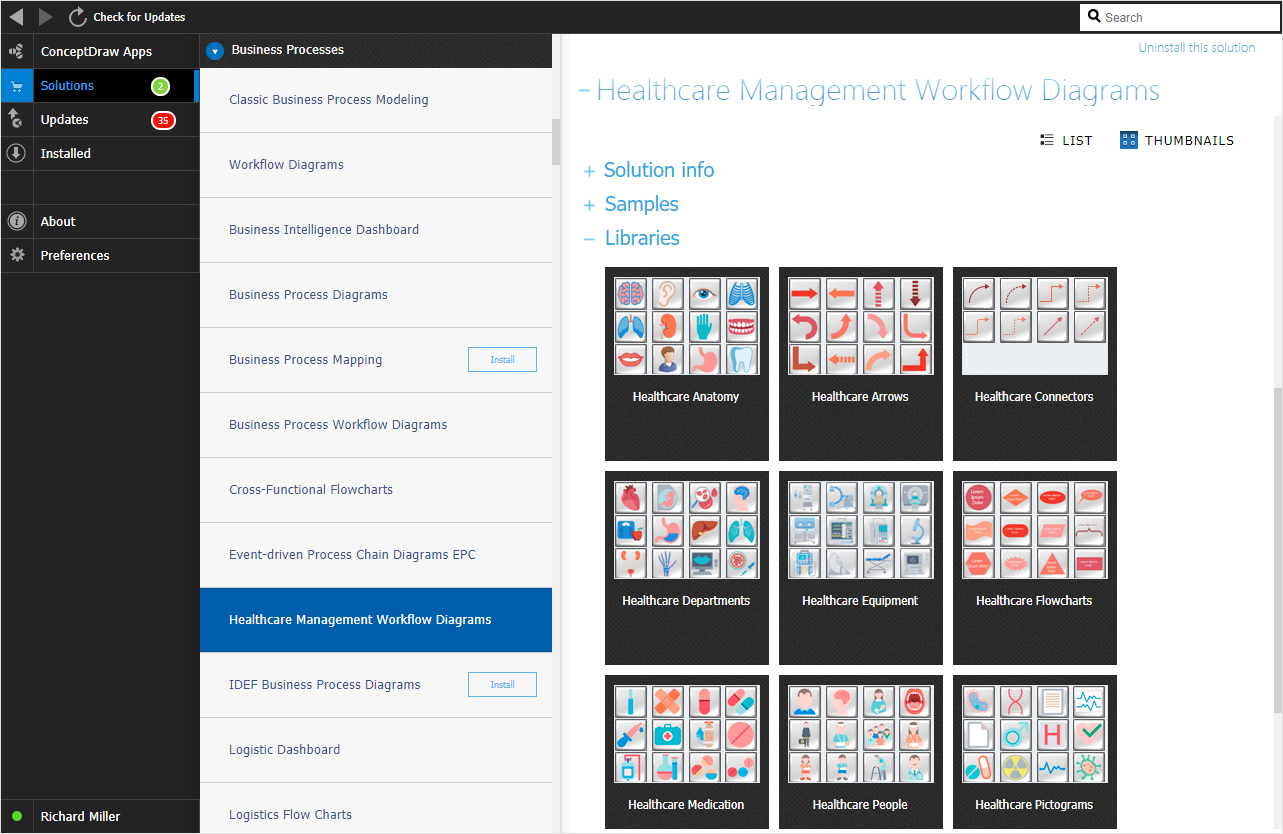Click the ConceptDraw Apps sidebar icon
Image resolution: width=1283 pixels, height=834 pixels.
tap(16, 51)
